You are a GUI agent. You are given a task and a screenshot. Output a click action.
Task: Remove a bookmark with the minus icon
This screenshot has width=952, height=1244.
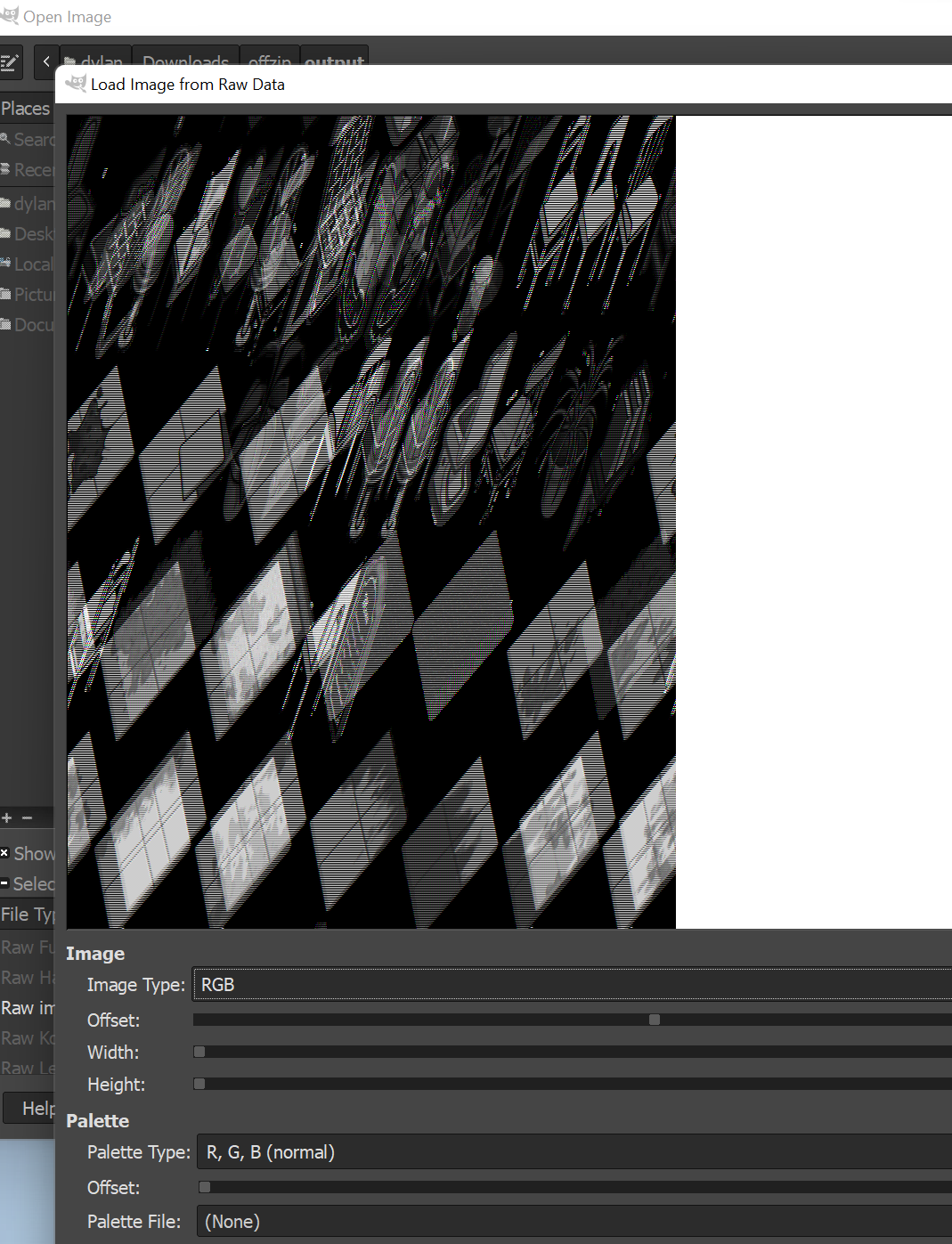pos(28,817)
